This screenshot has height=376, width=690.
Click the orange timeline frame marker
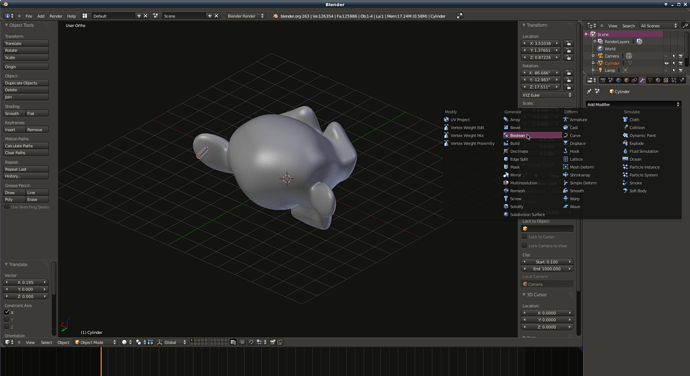101,361
